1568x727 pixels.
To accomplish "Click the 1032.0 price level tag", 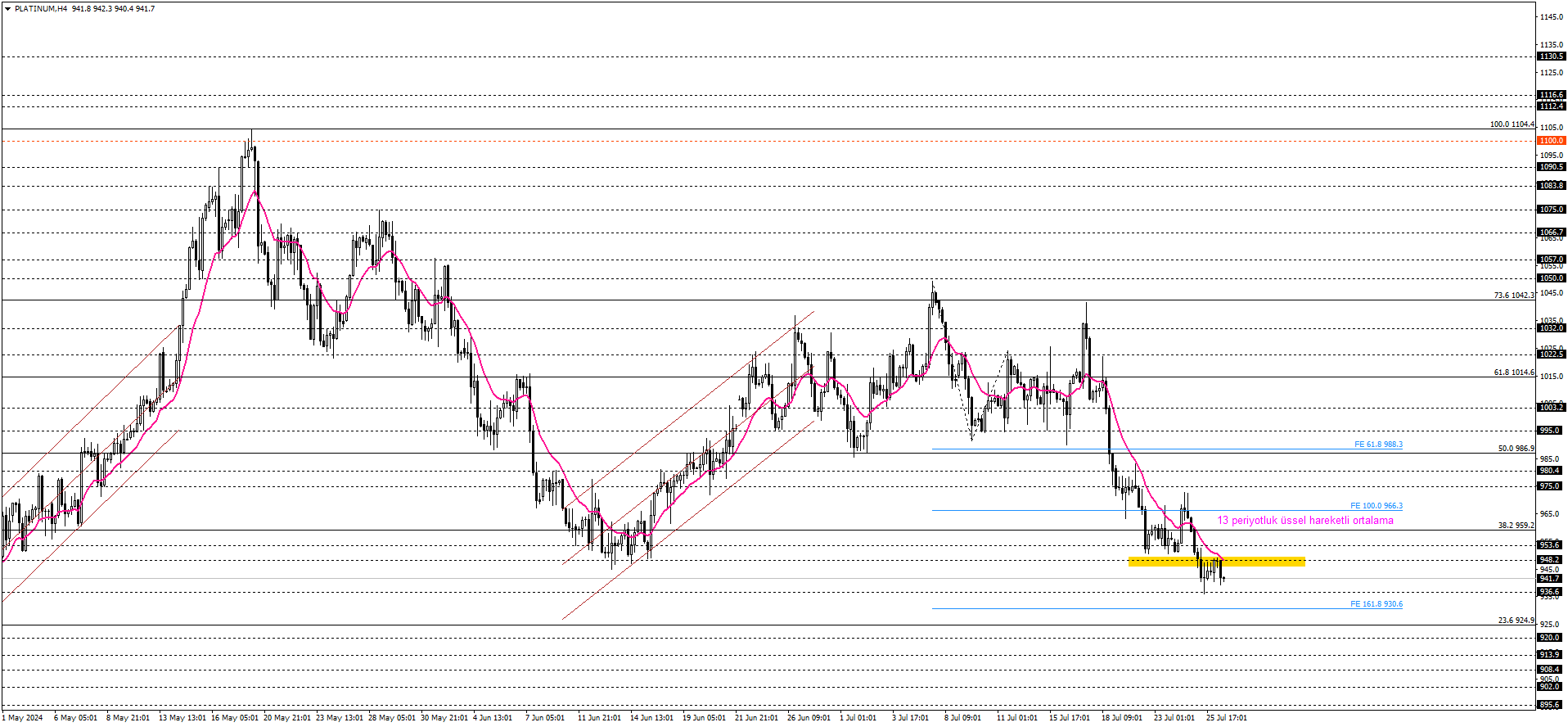I will point(1552,328).
